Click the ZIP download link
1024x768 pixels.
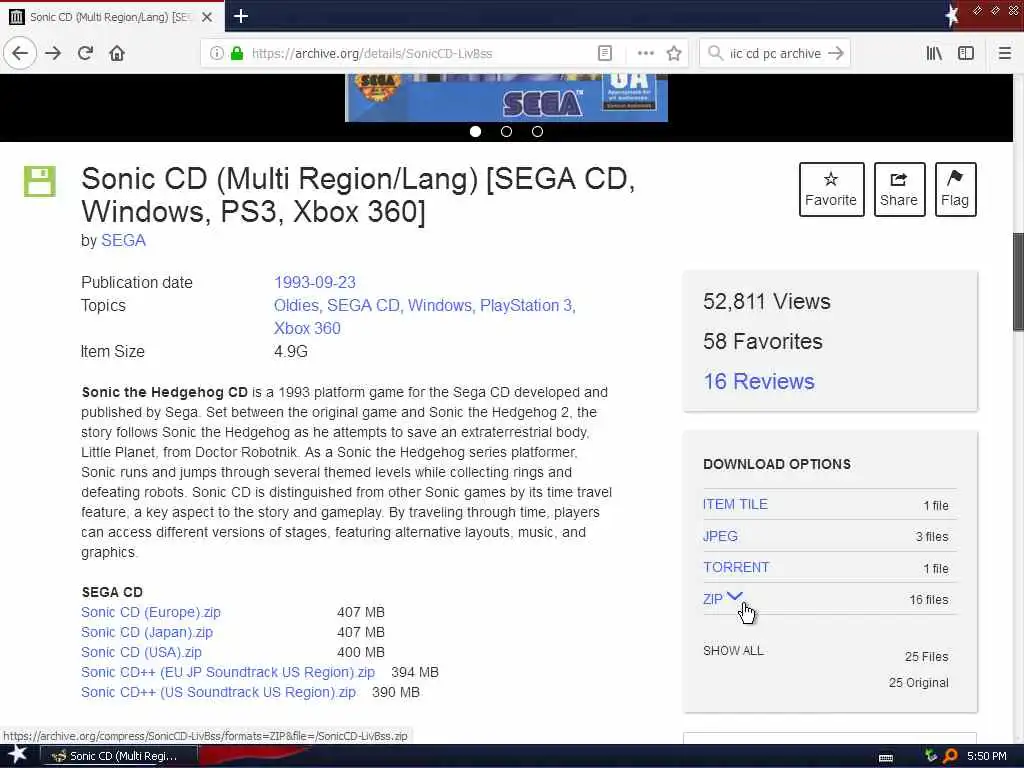712,599
